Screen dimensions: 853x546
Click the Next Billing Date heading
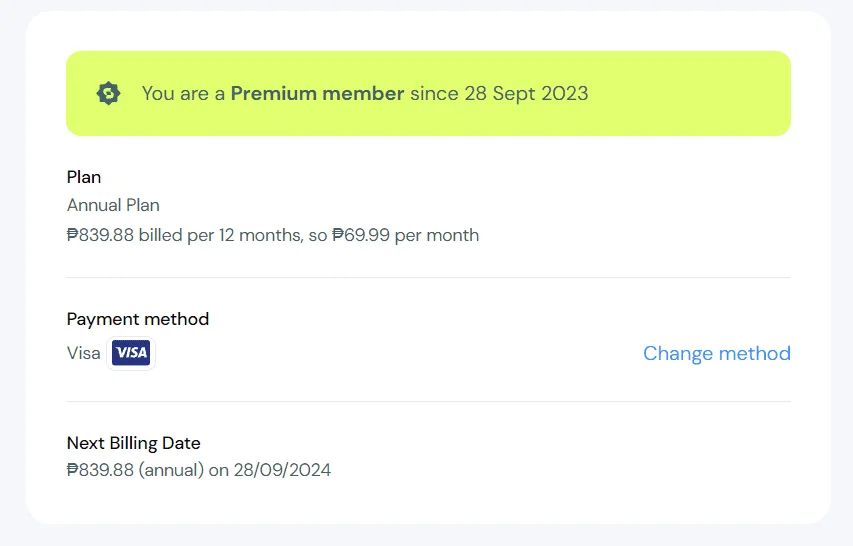[x=133, y=443]
